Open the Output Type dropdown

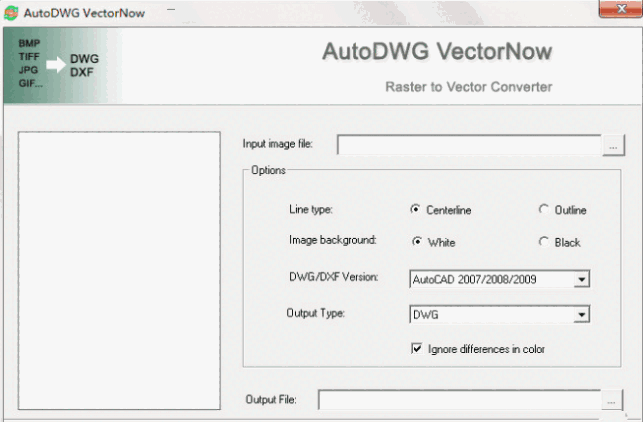tap(581, 315)
